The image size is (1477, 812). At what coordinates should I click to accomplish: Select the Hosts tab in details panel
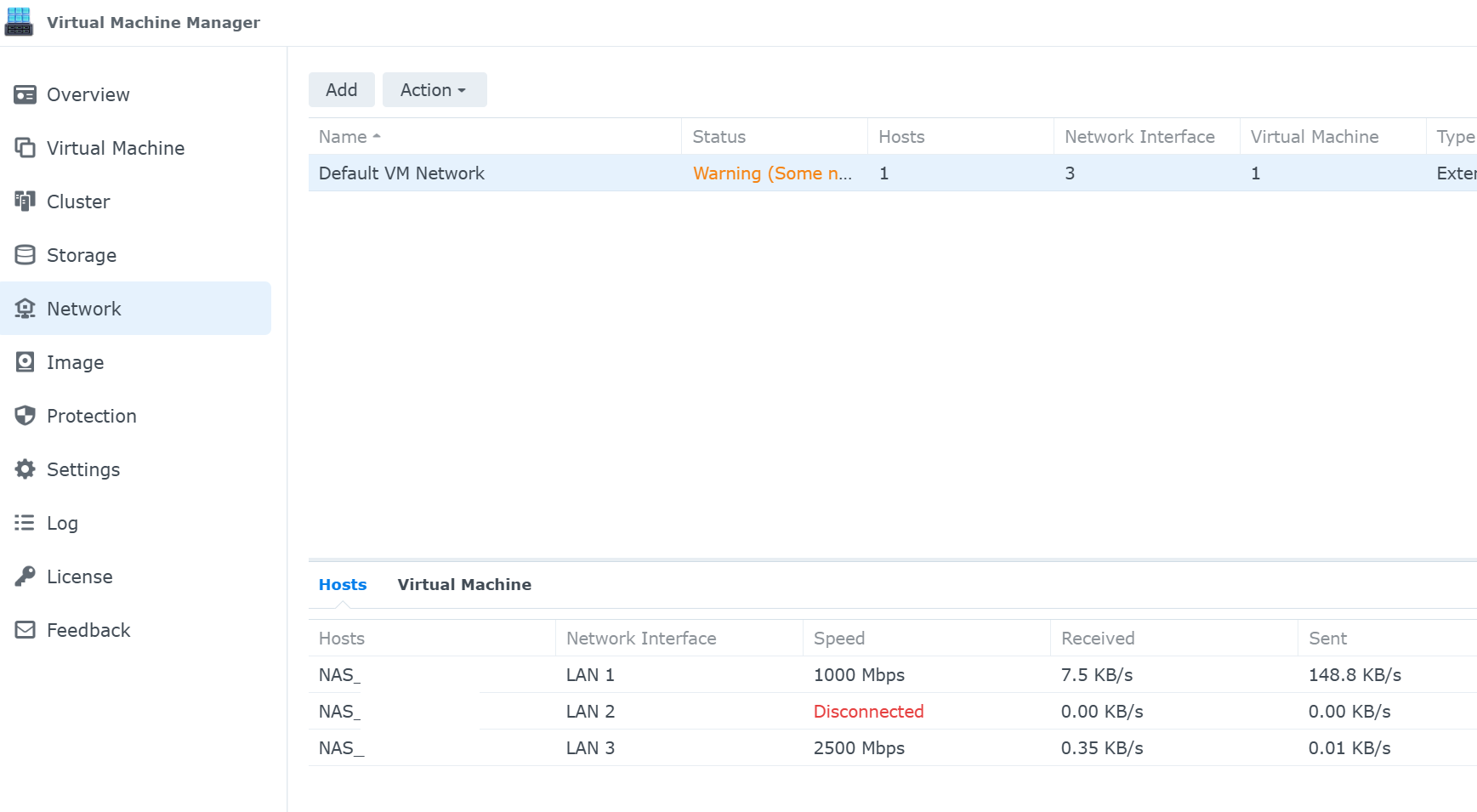(343, 585)
